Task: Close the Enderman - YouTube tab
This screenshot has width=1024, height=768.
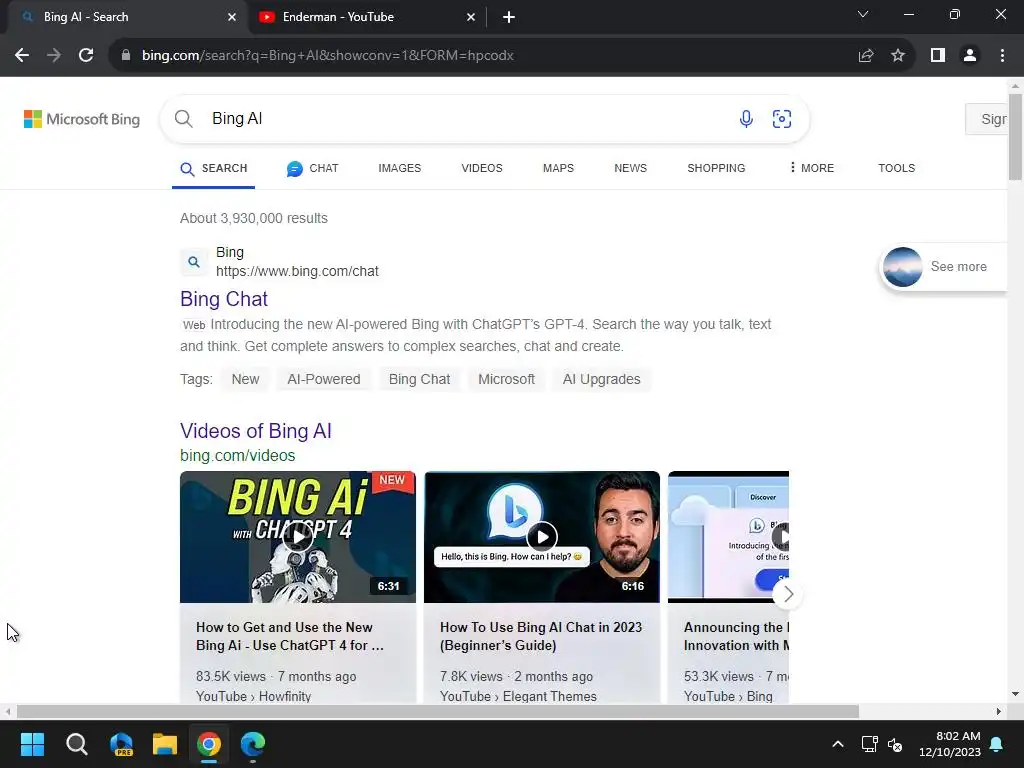Action: [x=471, y=17]
